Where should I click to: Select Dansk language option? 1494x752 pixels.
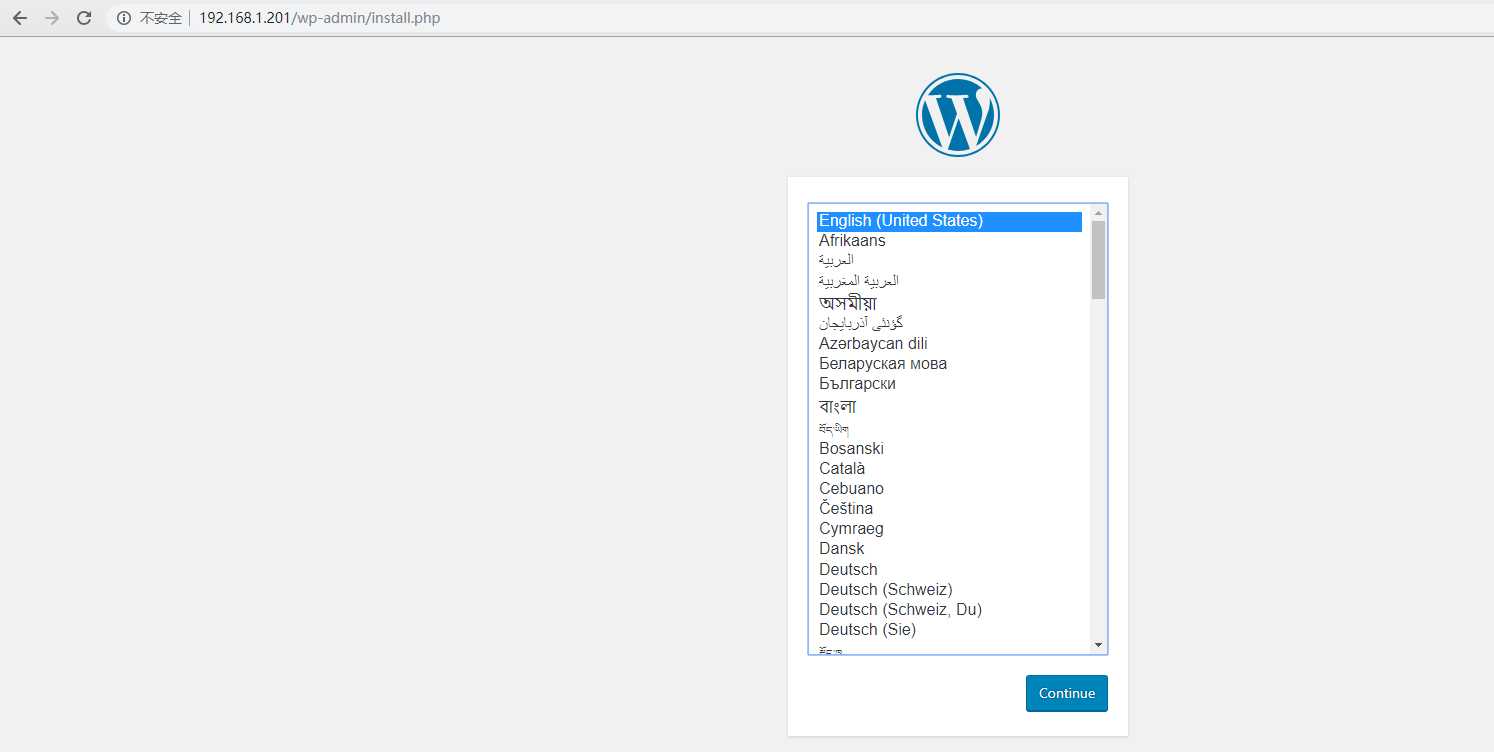tap(949, 548)
